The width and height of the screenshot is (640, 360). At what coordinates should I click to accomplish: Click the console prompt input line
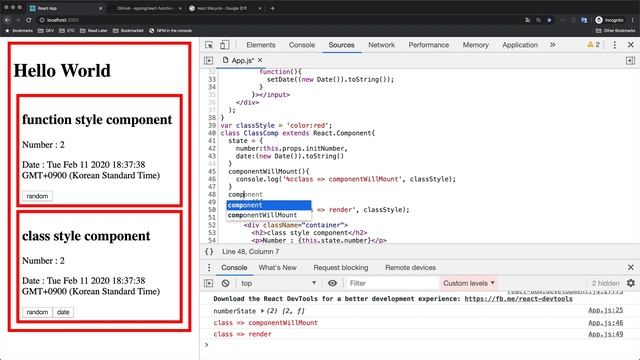click(x=420, y=345)
